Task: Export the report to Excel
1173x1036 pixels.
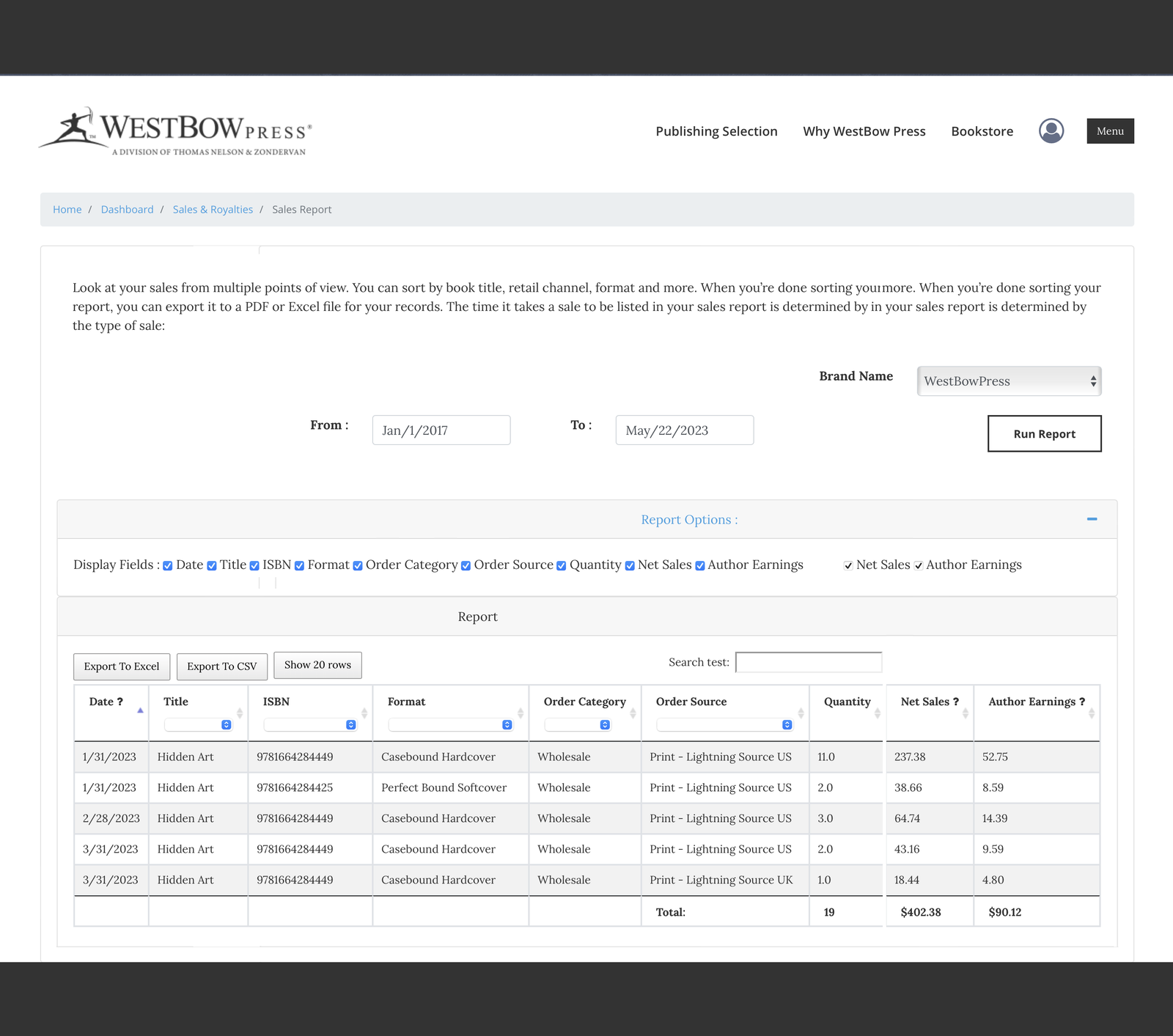Action: coord(122,666)
